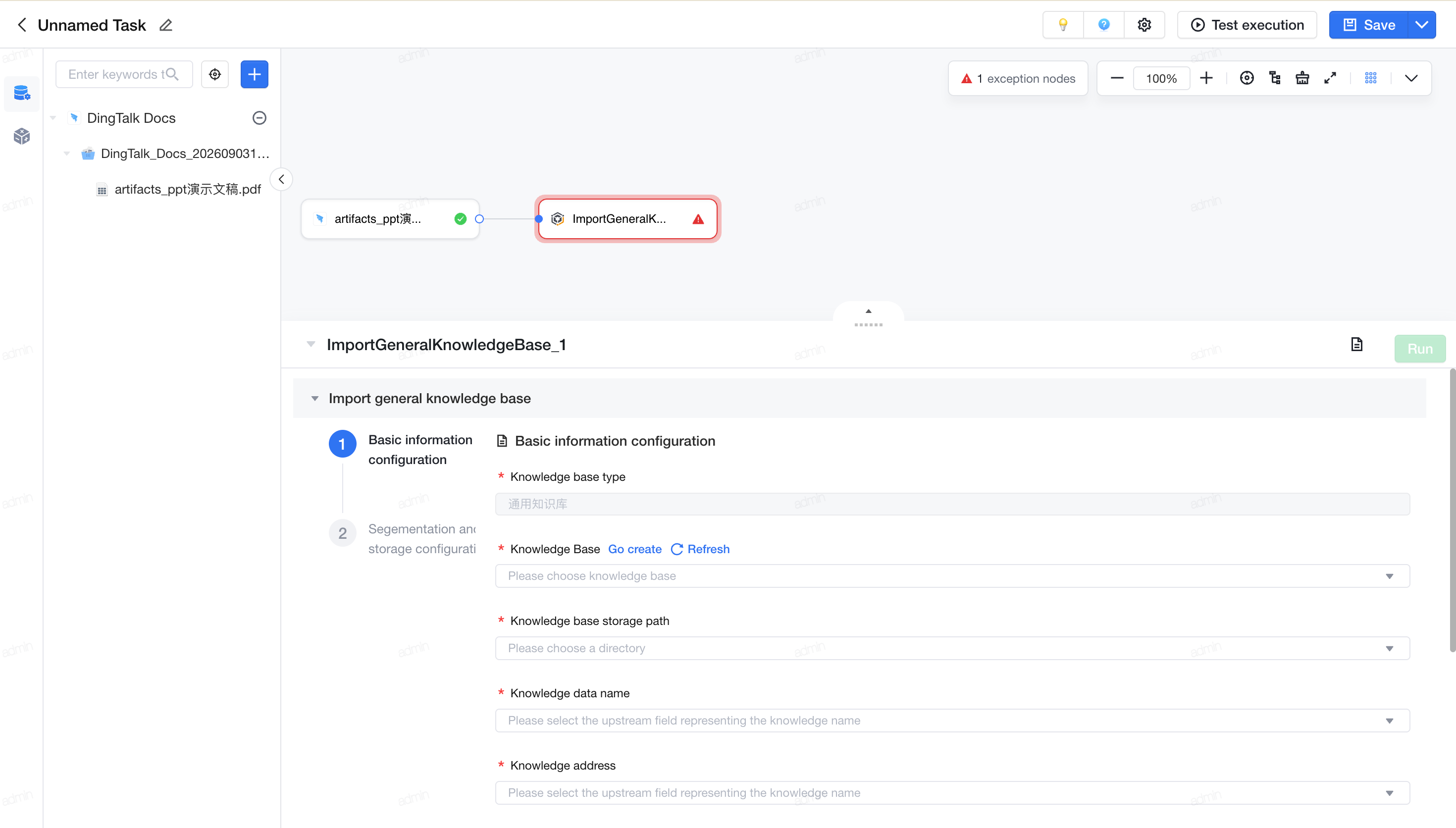Clear the canvas with broom icon
The height and width of the screenshot is (828, 1456).
[1302, 78]
